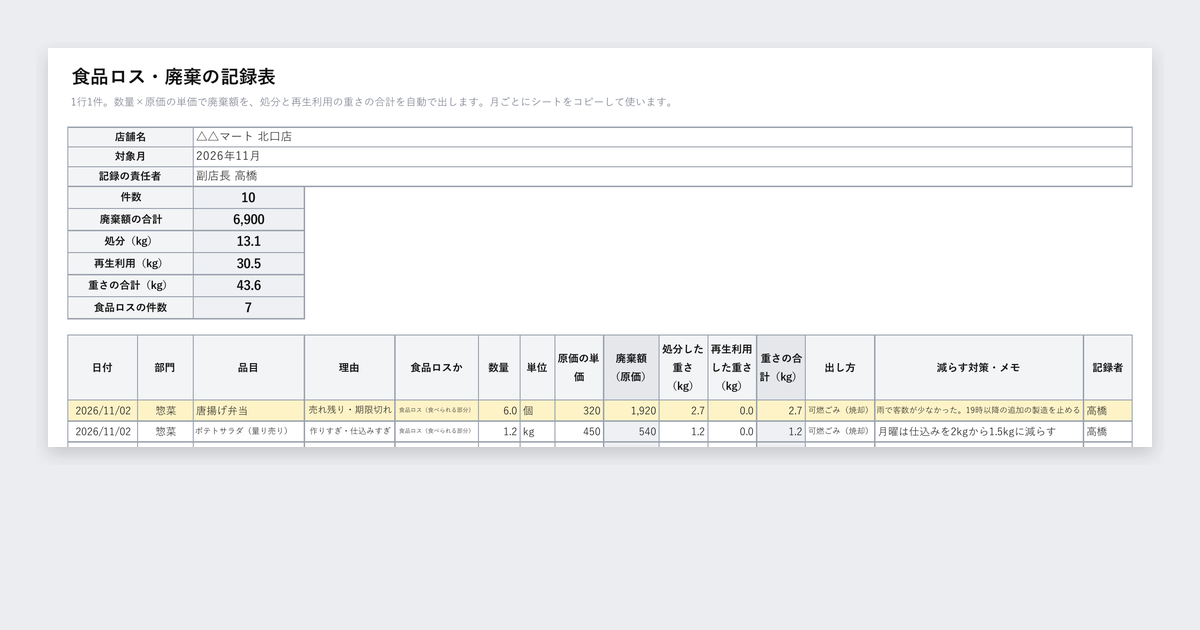This screenshot has height=630, width=1200.
Task: Select the 日付 column header
Action: [x=102, y=368]
